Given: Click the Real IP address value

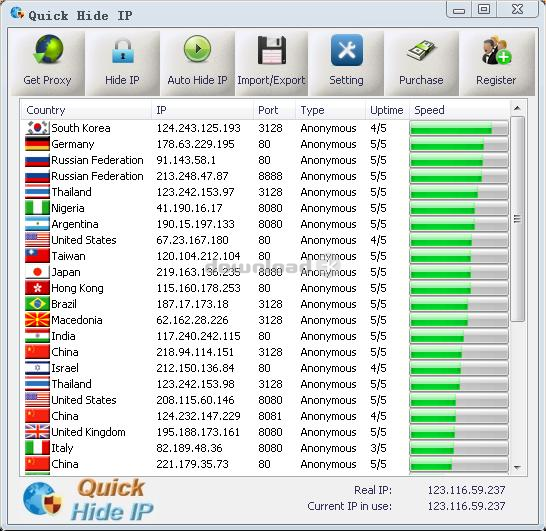Looking at the screenshot, I should pyautogui.click(x=467, y=490).
